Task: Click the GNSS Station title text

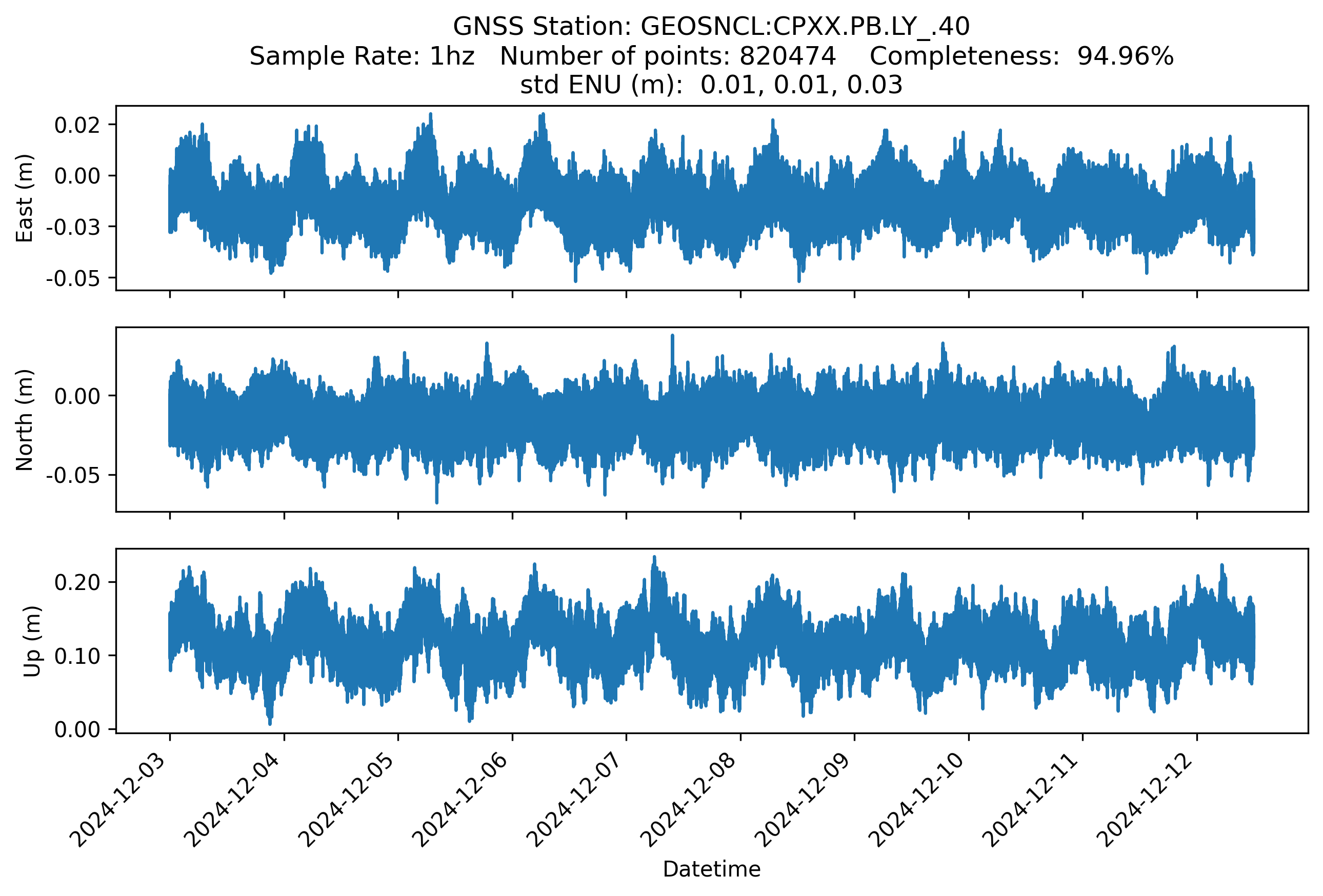Action: [711, 27]
